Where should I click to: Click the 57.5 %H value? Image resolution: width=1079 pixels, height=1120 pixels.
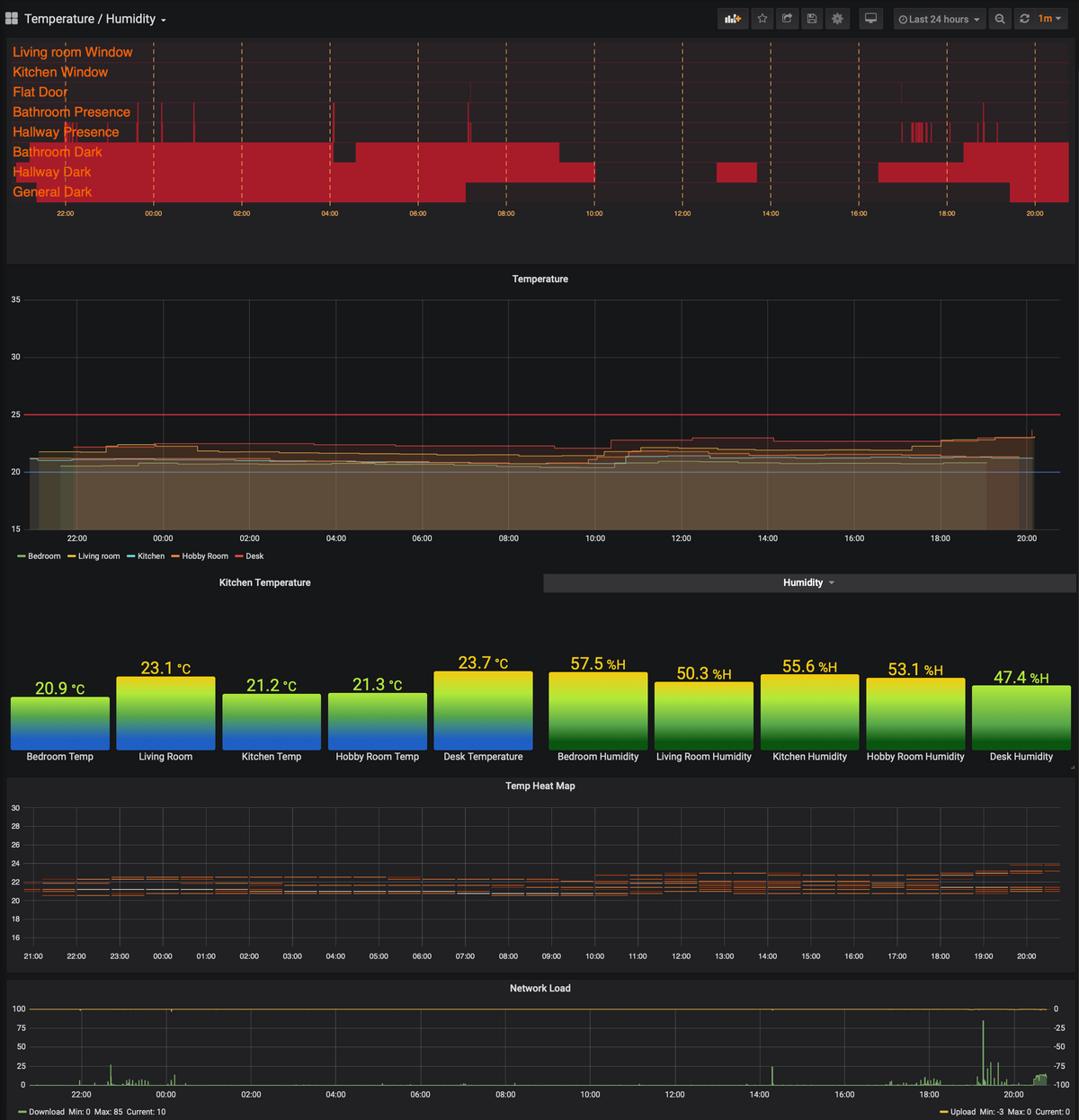click(x=598, y=663)
